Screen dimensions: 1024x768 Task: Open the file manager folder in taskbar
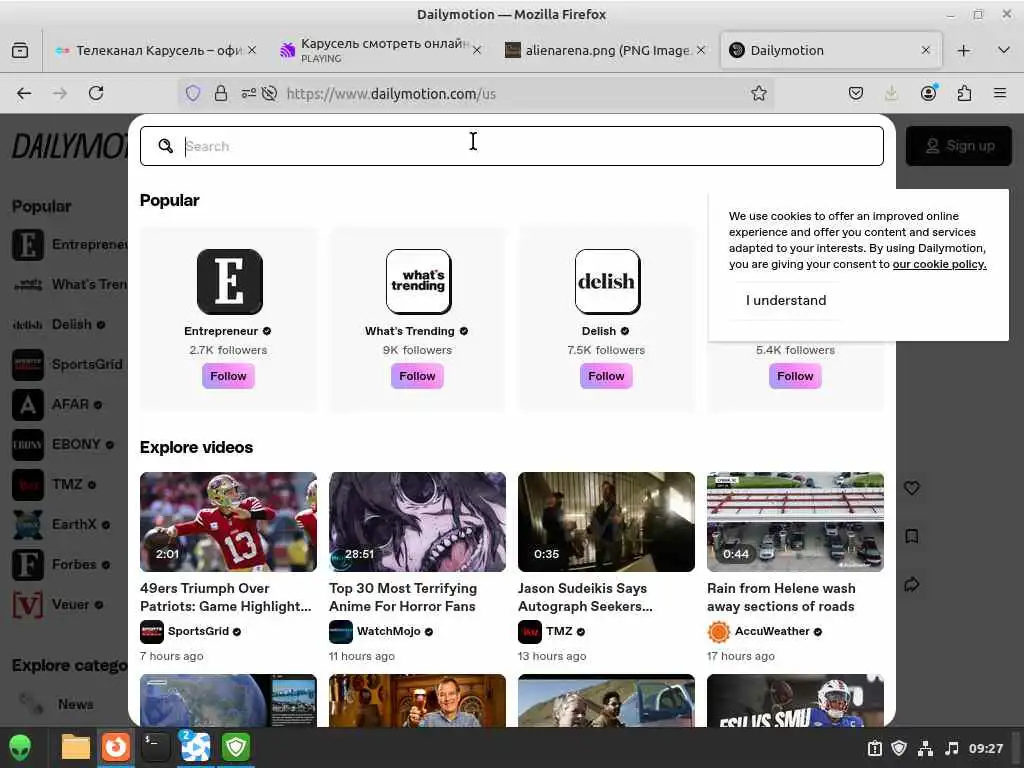[x=75, y=748]
